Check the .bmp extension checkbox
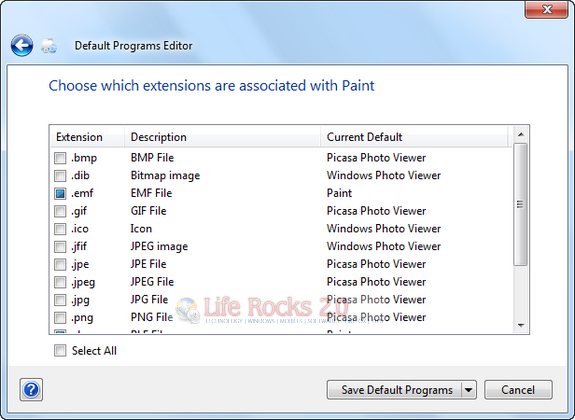Viewport: 575px width, 420px height. [x=60, y=158]
